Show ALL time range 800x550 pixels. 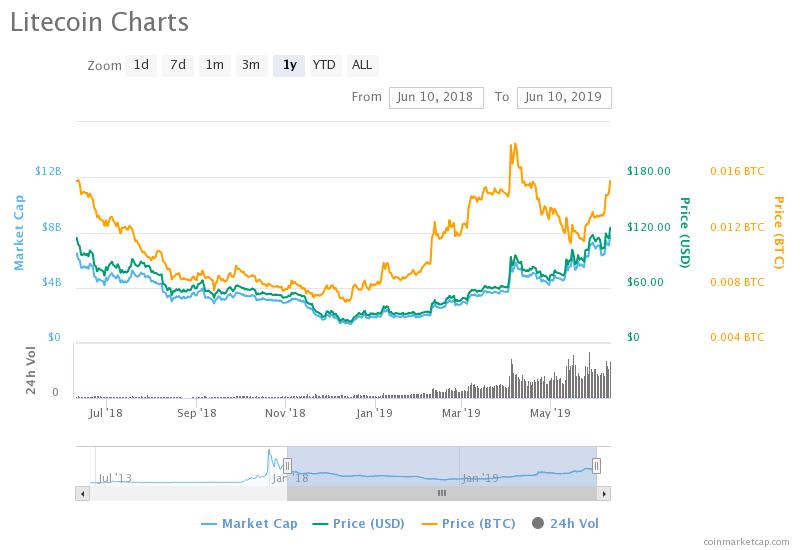[x=362, y=65]
